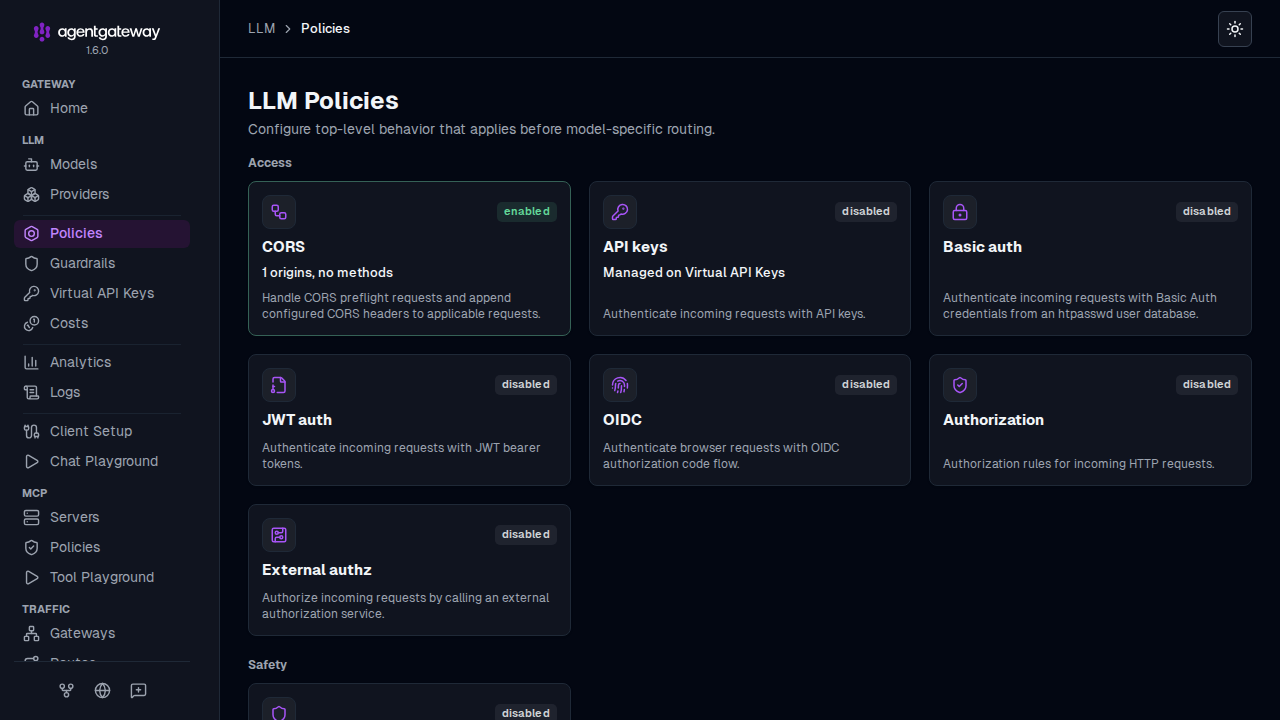Click the Client Setup icon
The image size is (1280, 720).
tap(31, 431)
